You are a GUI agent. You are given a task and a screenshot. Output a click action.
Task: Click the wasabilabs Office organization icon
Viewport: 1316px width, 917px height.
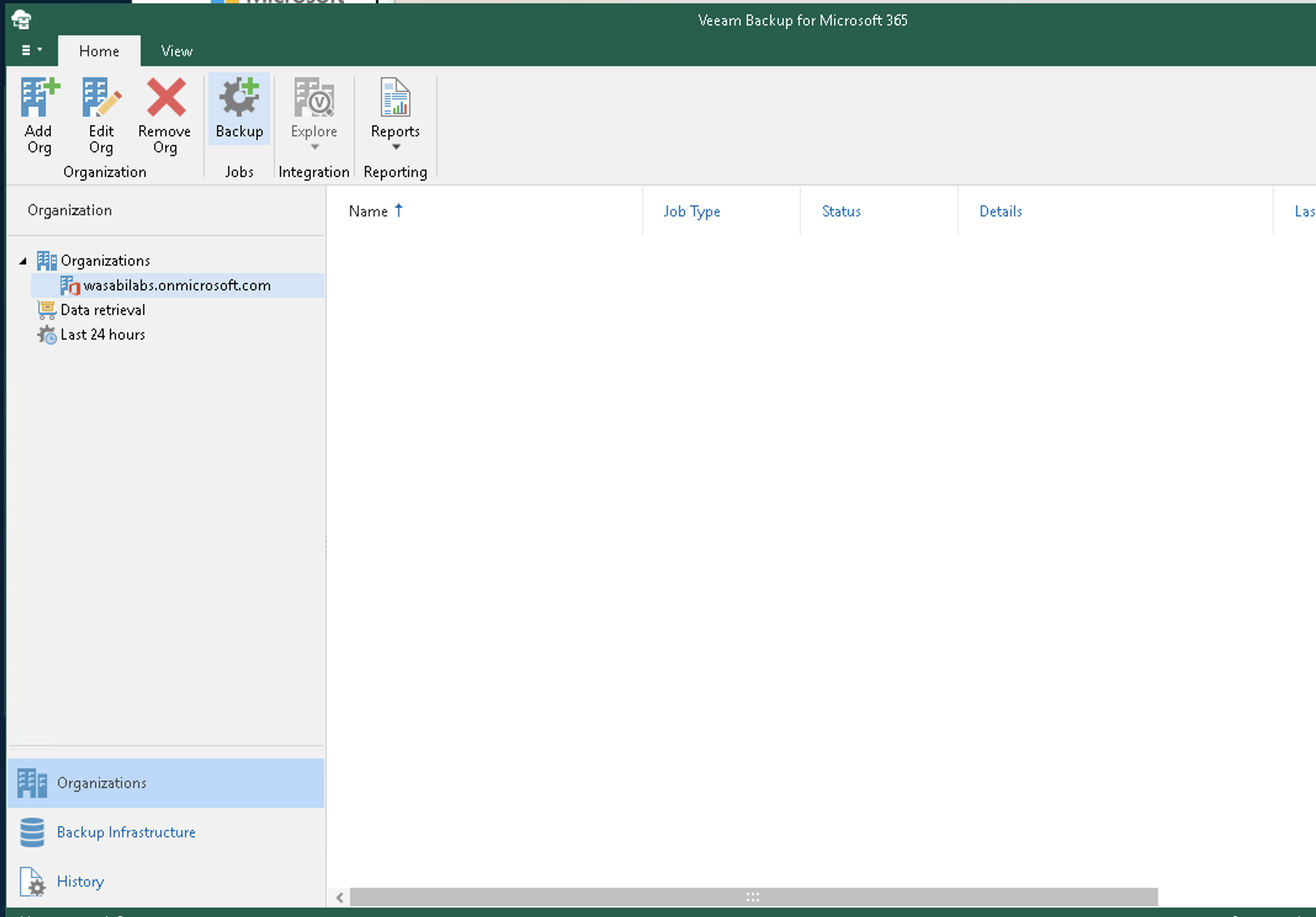[x=70, y=285]
